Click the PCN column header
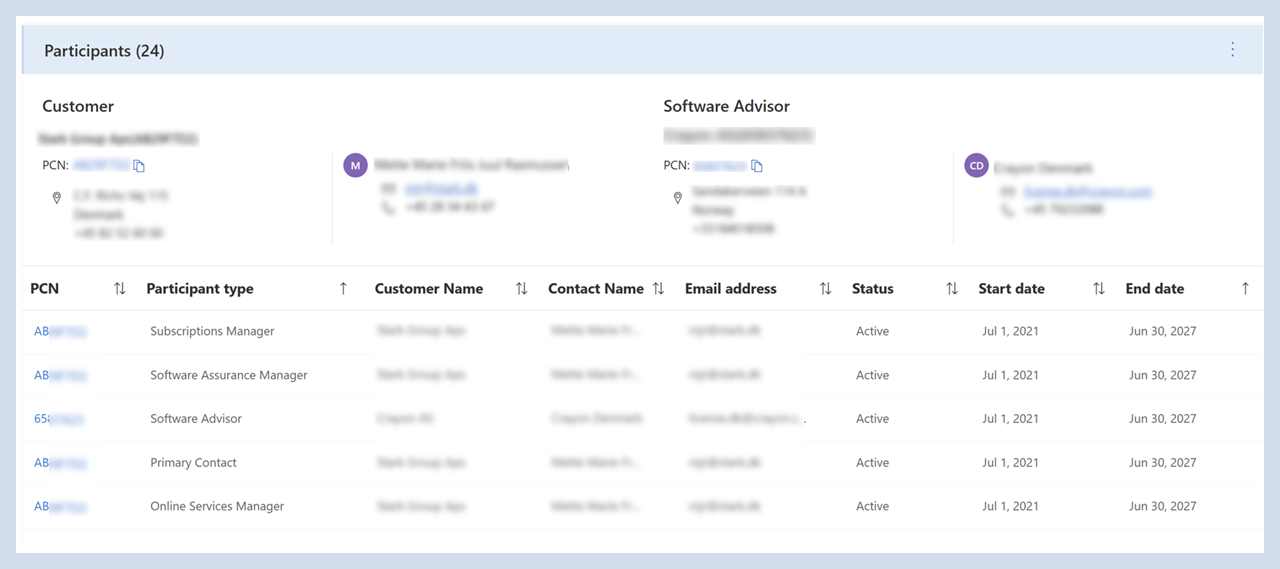 point(45,289)
